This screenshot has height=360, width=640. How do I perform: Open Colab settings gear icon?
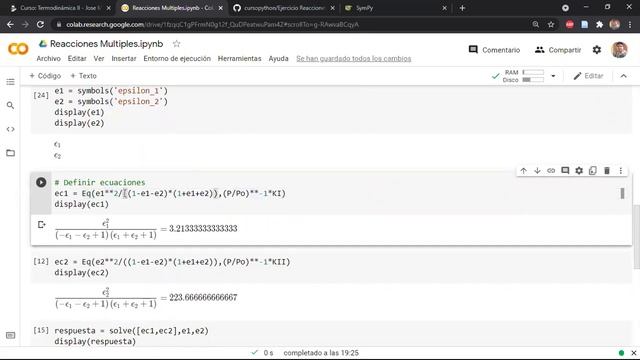point(597,50)
